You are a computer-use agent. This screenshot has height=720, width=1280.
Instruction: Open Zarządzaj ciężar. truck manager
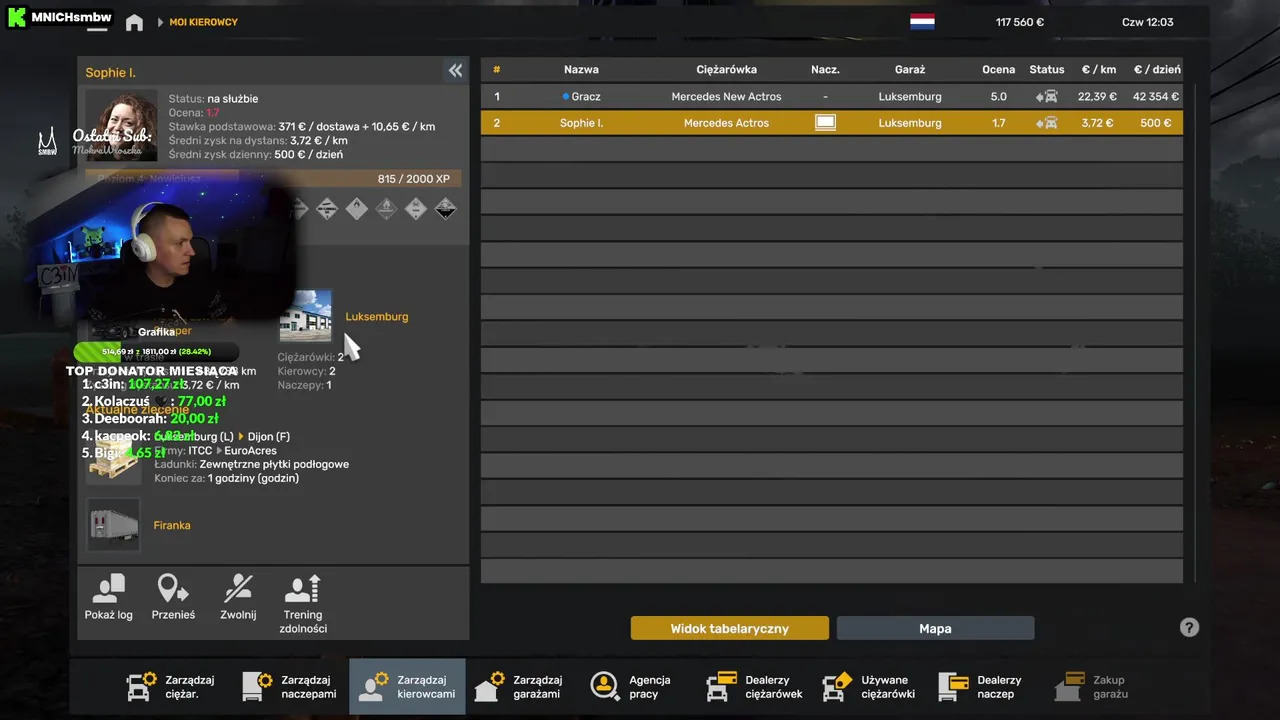click(172, 686)
